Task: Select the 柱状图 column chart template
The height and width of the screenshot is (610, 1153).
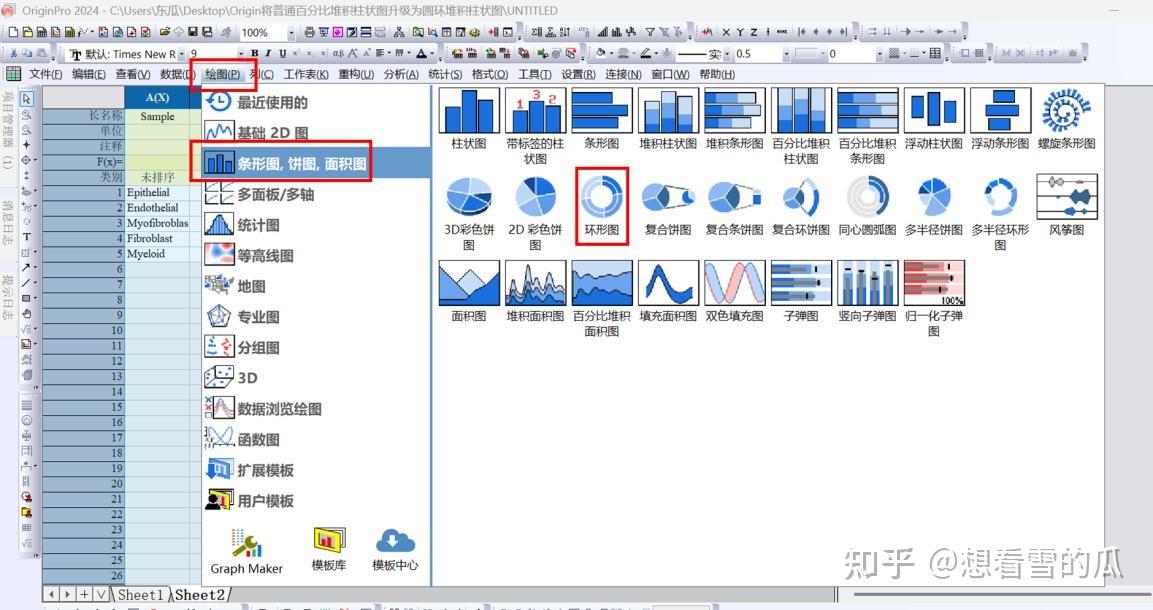Action: click(x=469, y=118)
